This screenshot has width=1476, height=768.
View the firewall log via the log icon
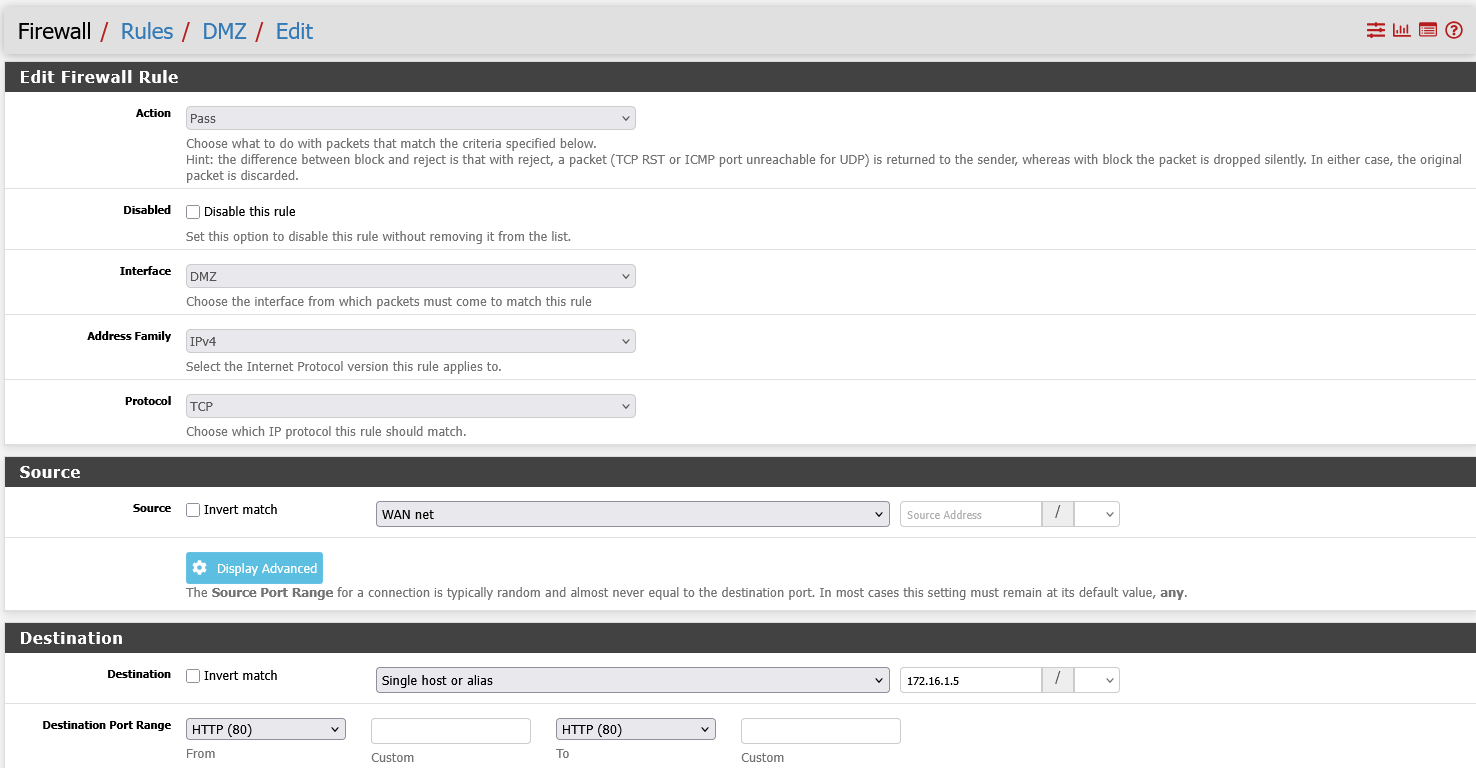point(1427,30)
